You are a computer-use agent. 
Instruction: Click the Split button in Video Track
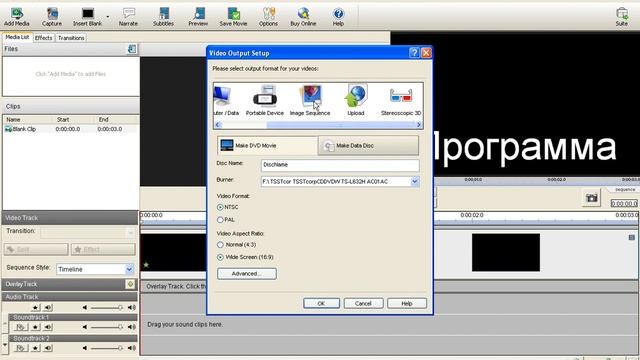click(36, 249)
